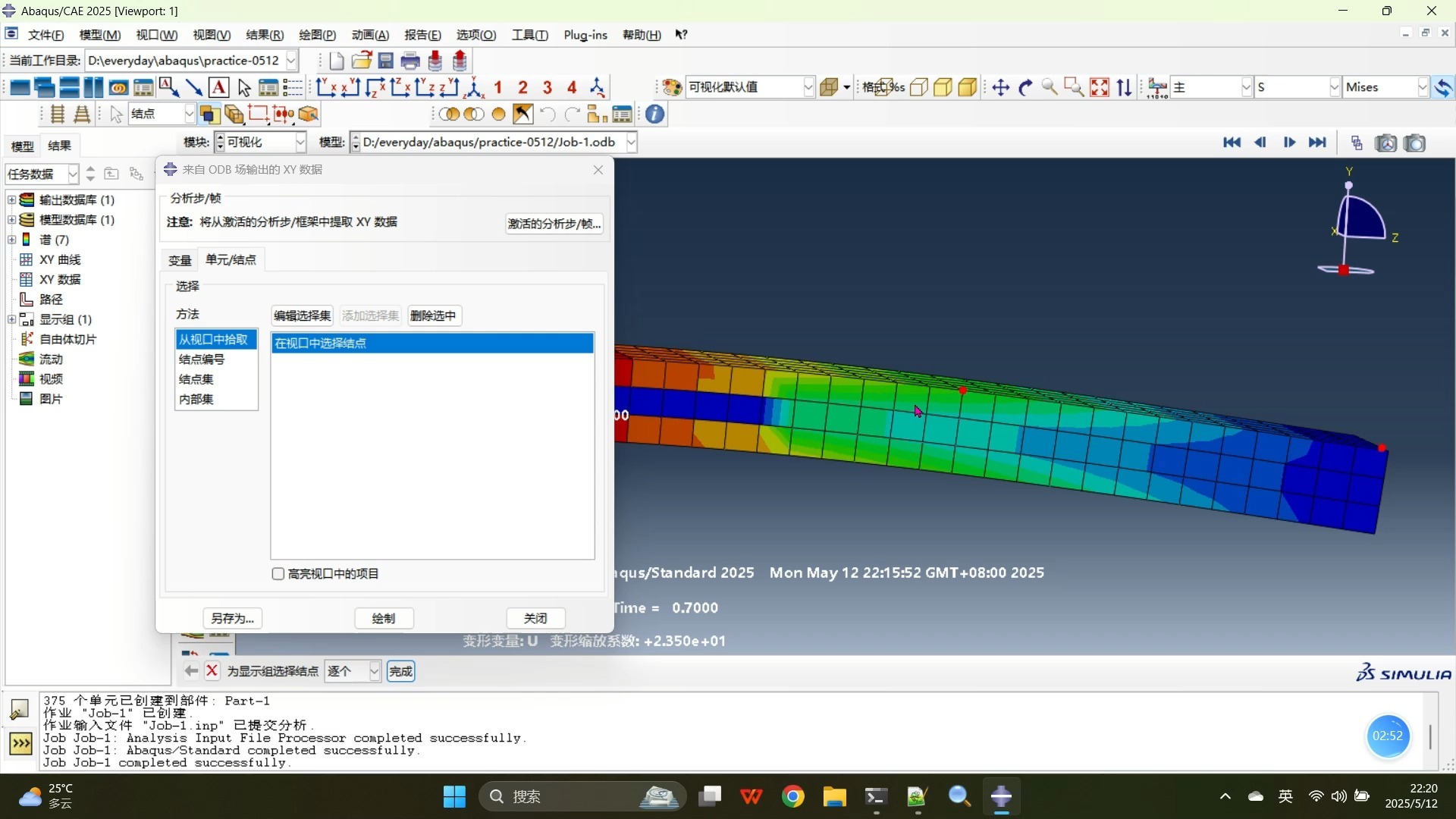Click the New model database icon
Image resolution: width=1456 pixels, height=819 pixels.
coord(337,61)
